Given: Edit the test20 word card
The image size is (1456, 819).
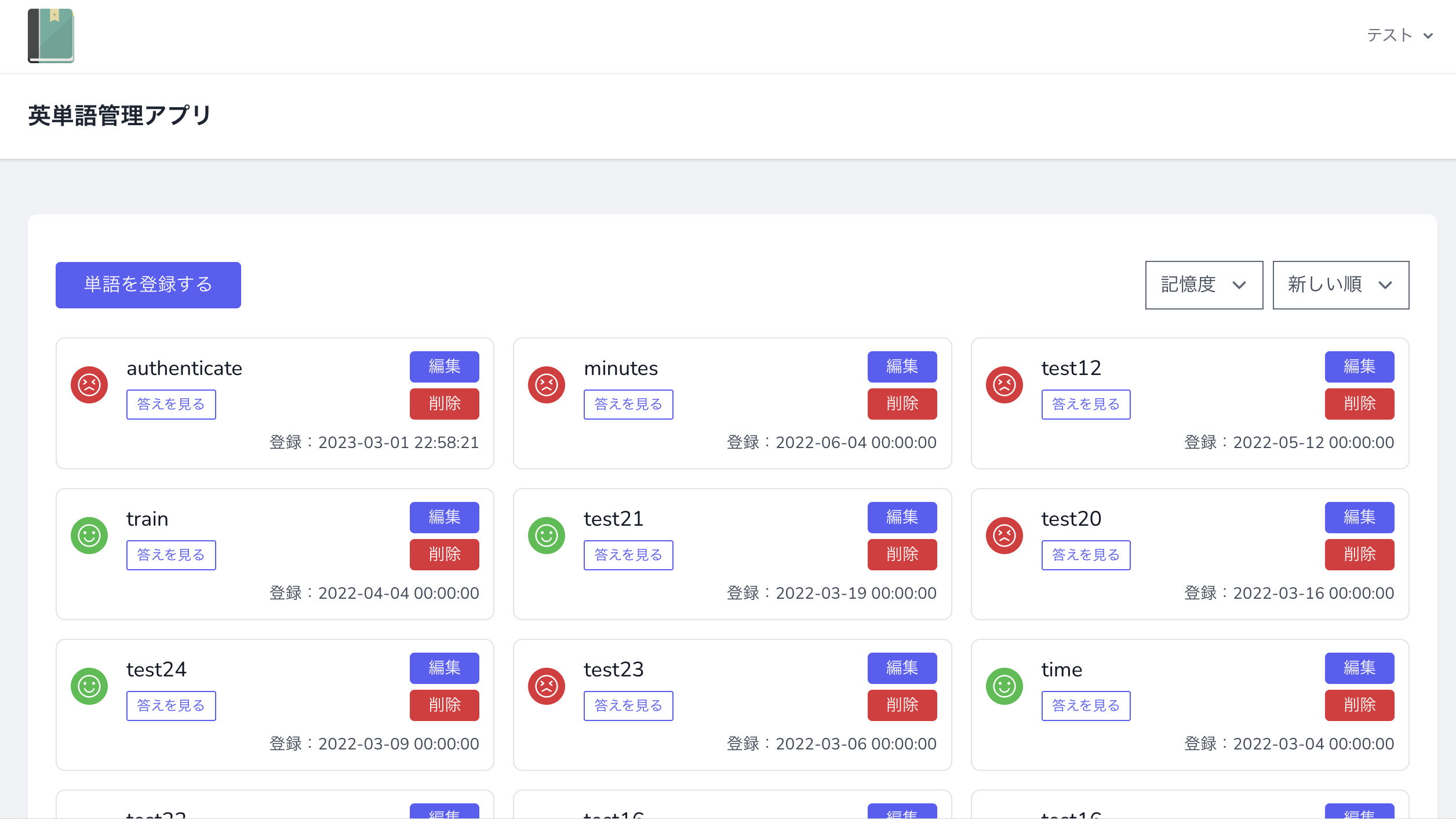Looking at the screenshot, I should pyautogui.click(x=1360, y=517).
